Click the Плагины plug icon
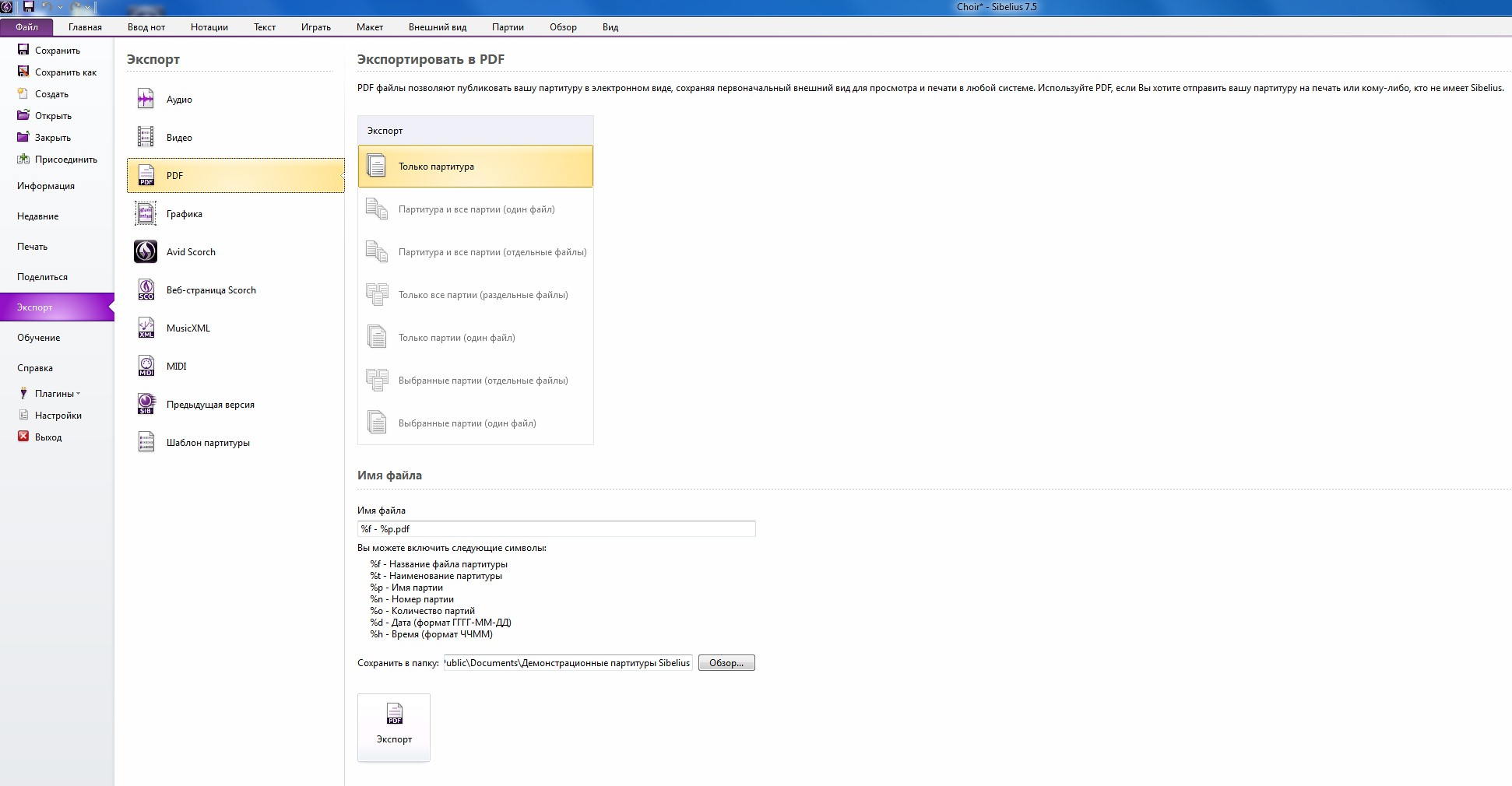The height and width of the screenshot is (786, 1512). click(x=23, y=394)
